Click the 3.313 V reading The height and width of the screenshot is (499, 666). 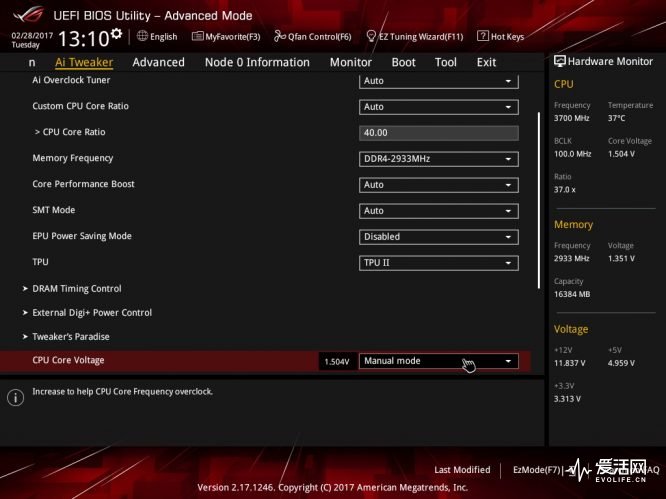coord(567,399)
